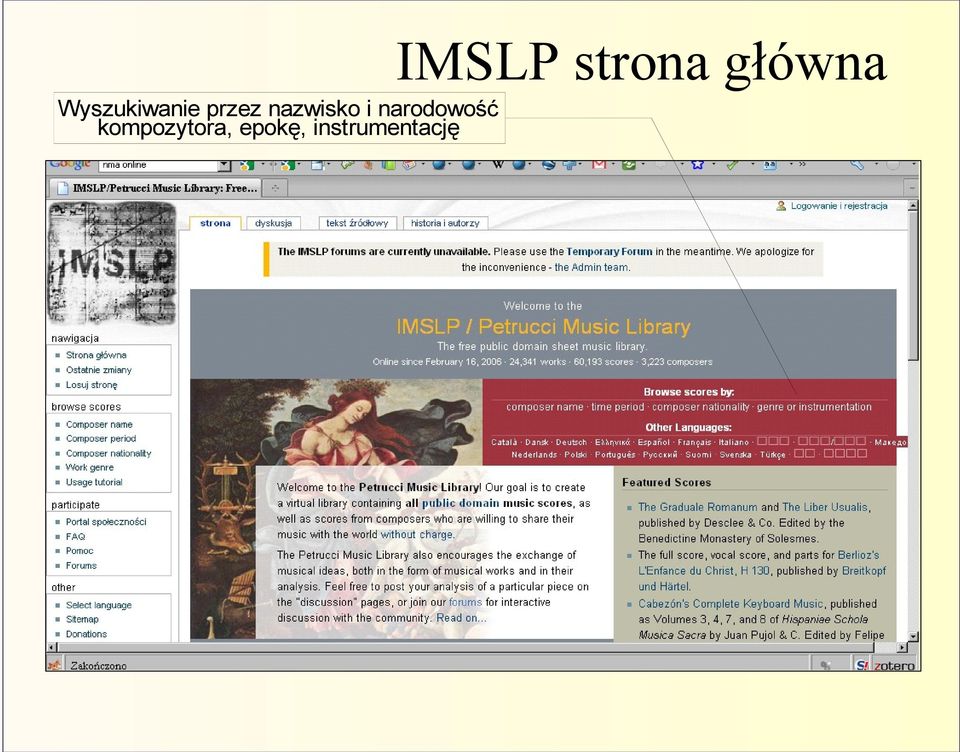Click the orange icon left of Zakończono
This screenshot has width=960, height=752.
tap(54, 665)
